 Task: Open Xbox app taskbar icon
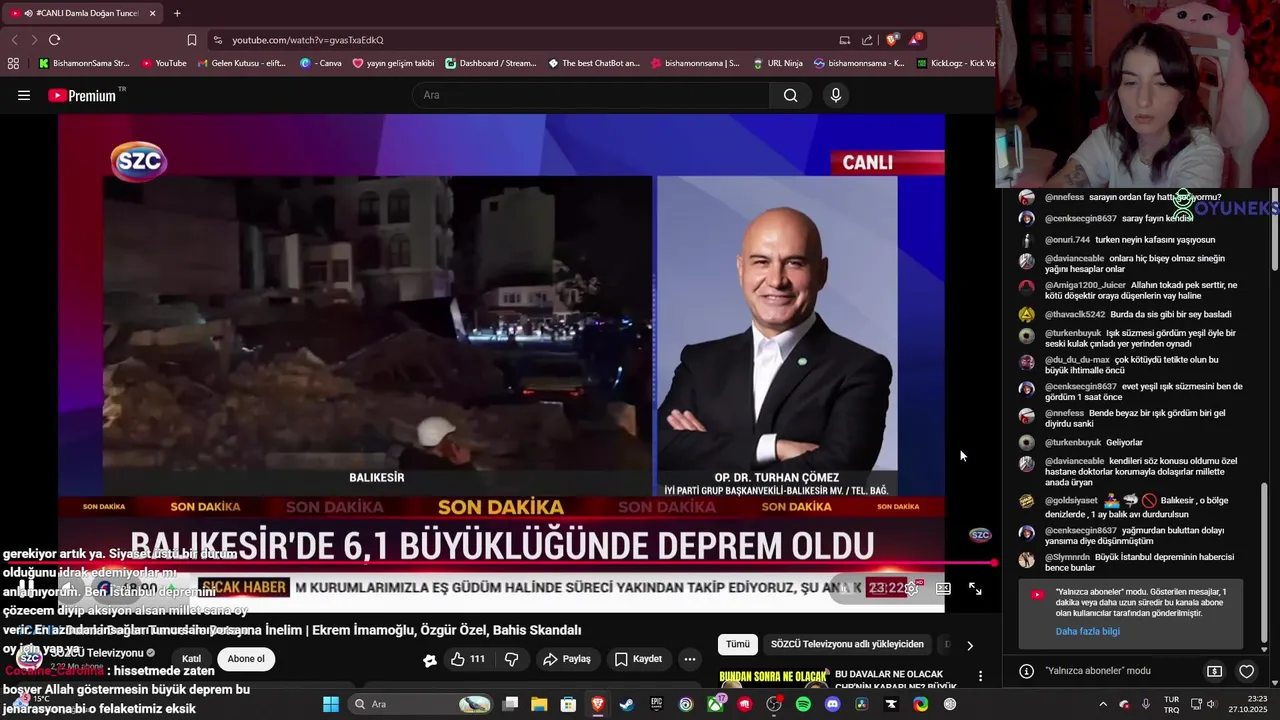pyautogui.click(x=715, y=704)
